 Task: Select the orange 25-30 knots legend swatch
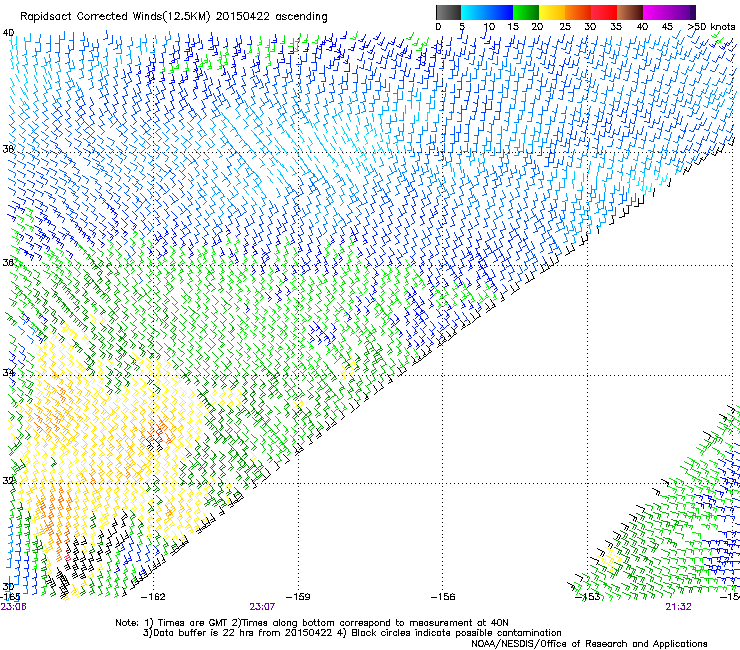click(578, 12)
